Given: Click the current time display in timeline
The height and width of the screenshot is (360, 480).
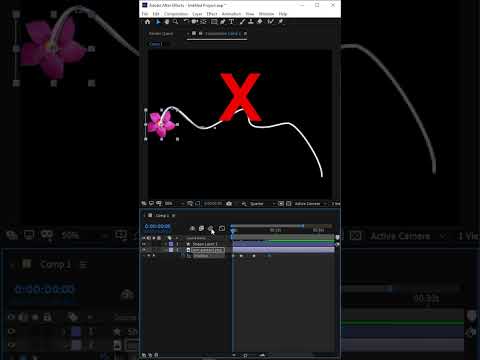Looking at the screenshot, I should point(158,226).
